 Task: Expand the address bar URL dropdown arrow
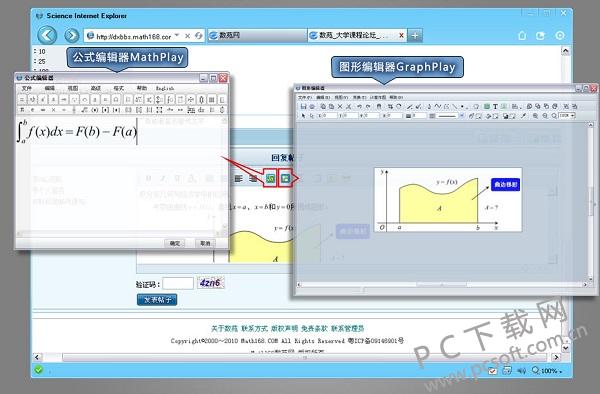click(177, 35)
